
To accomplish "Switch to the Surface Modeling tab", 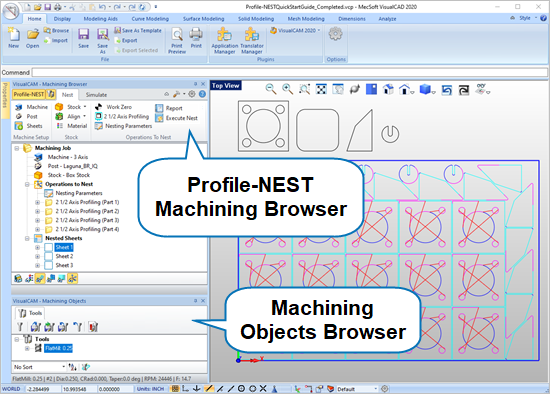I will [203, 19].
